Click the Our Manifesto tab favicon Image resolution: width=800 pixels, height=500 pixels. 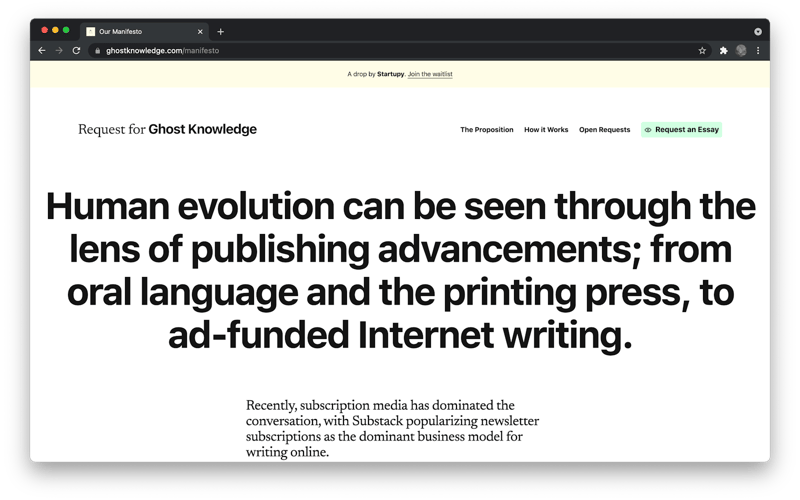tap(91, 32)
